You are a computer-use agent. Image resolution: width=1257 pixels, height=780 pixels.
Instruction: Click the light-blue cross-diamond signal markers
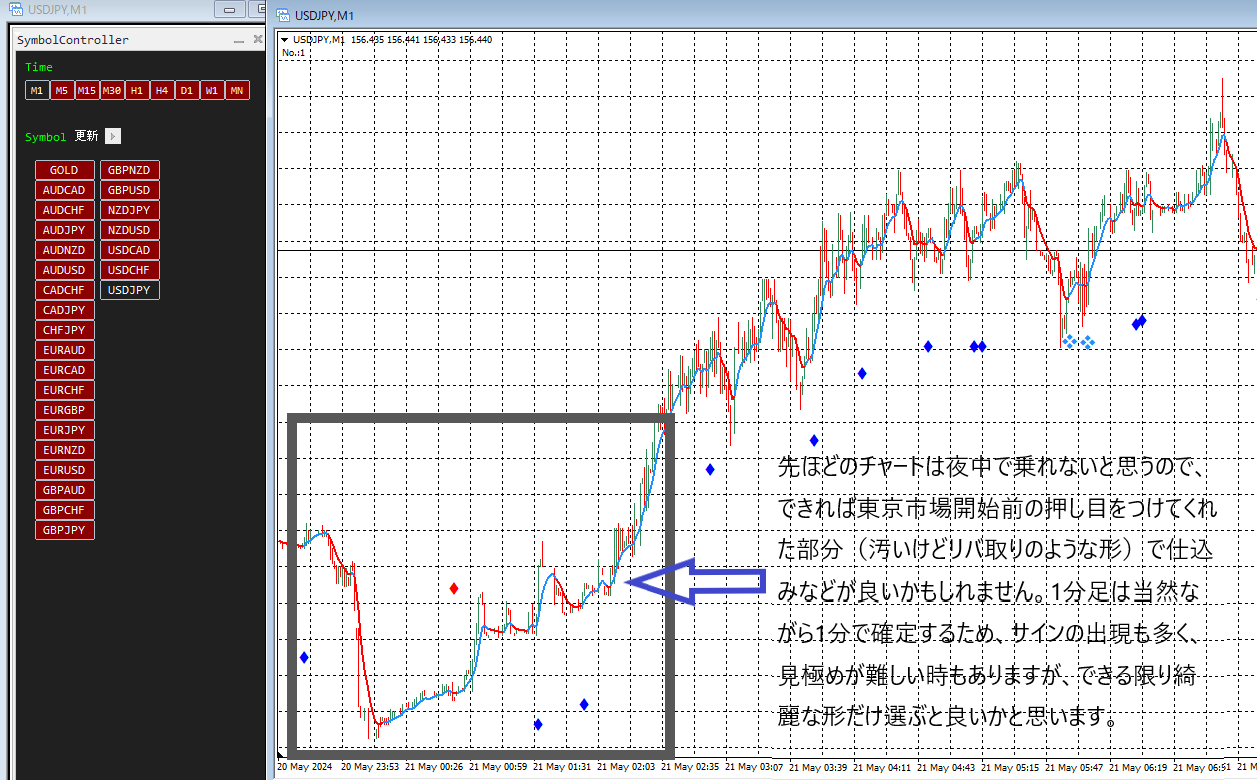point(1078,342)
